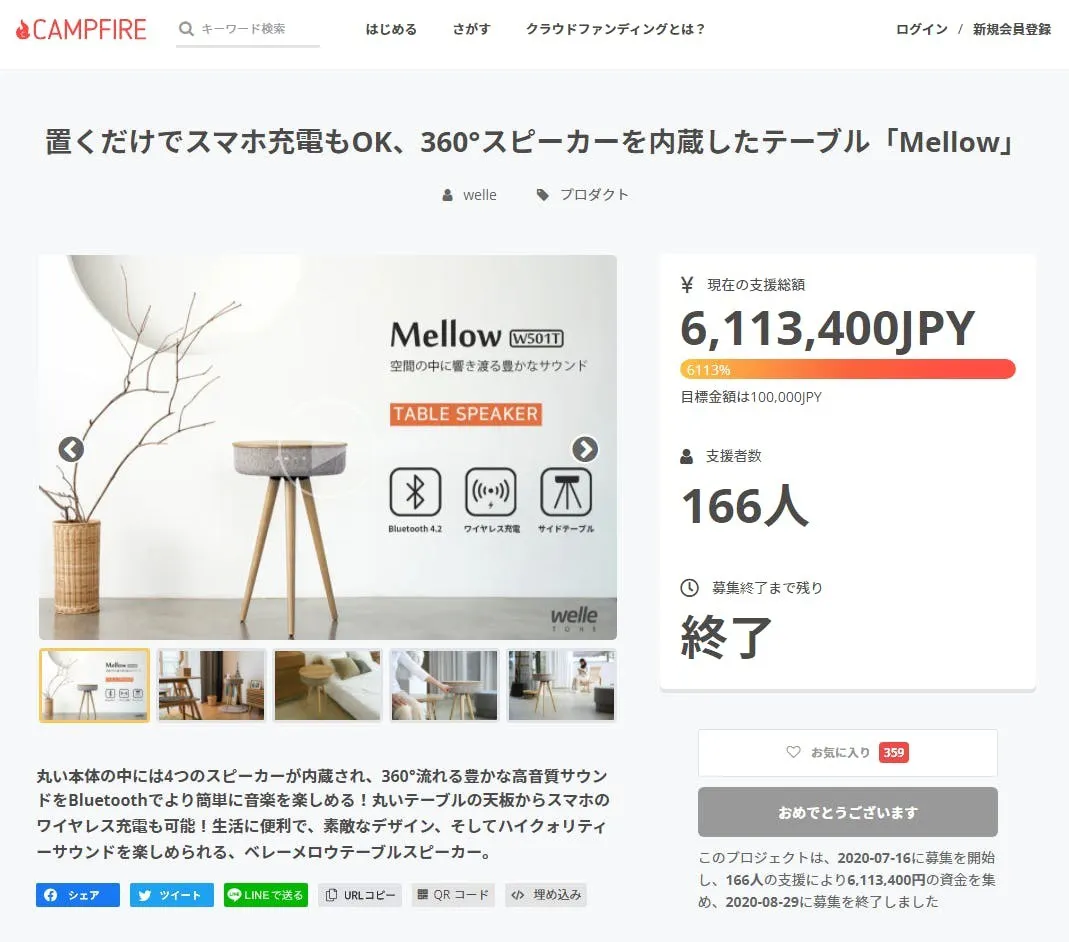Image resolution: width=1069 pixels, height=942 pixels.
Task: Click the search magnifier icon
Action: 185,29
